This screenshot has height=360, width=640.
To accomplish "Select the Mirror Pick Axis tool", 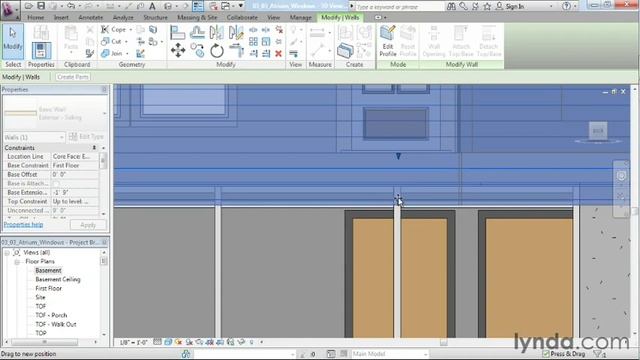I will click(x=216, y=33).
